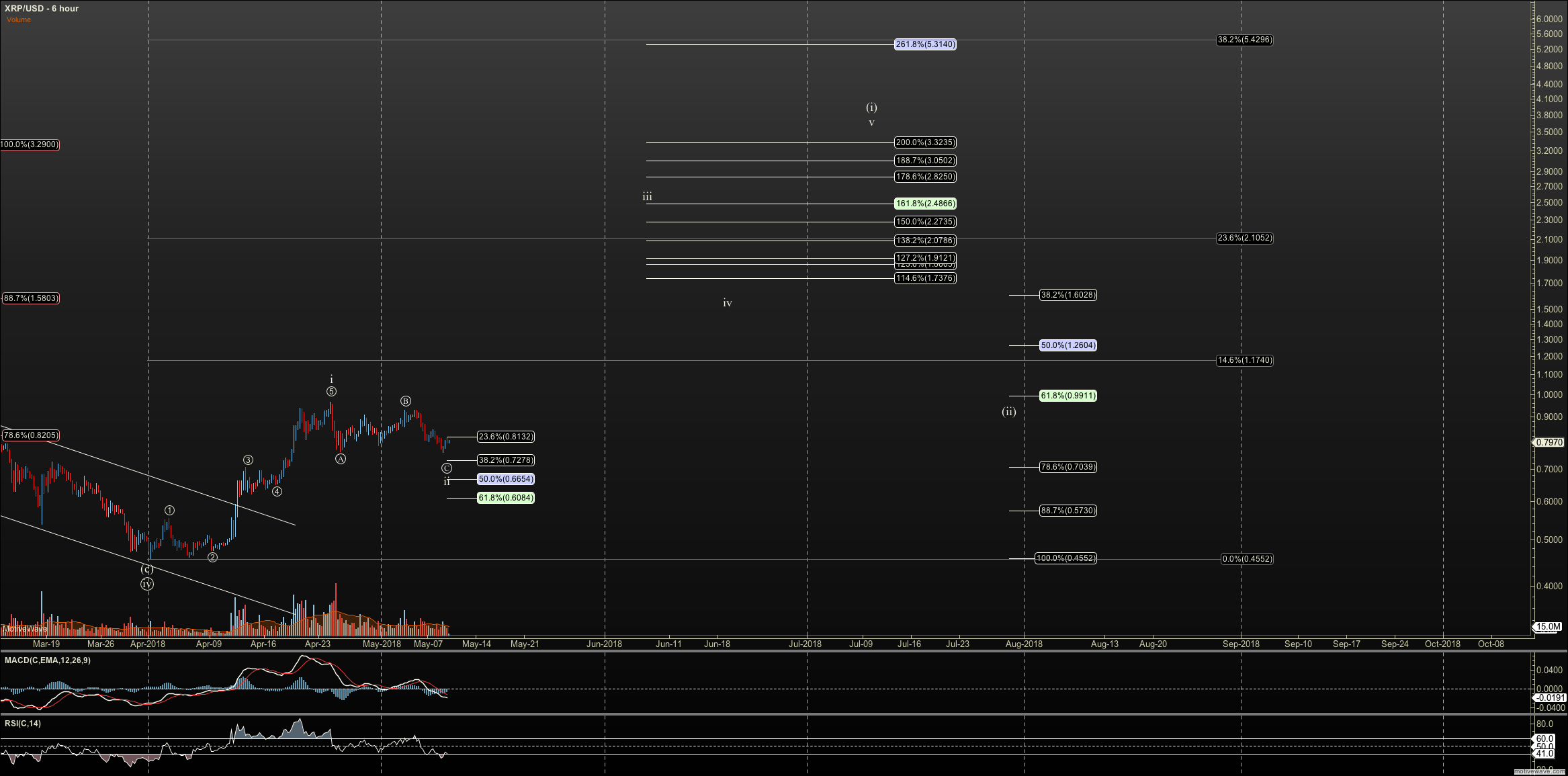Click the circled iv wave label
Screen dimensions: 1568x776
click(x=147, y=585)
